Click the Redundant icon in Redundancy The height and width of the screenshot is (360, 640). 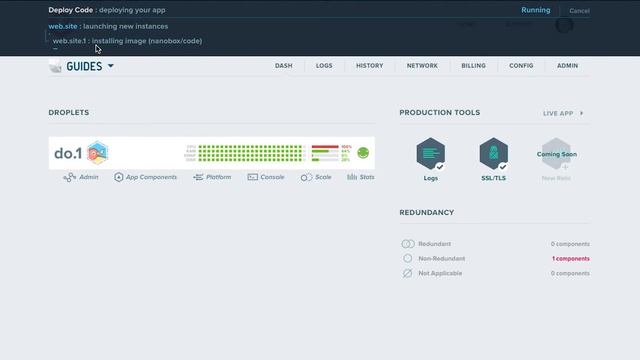coord(408,244)
